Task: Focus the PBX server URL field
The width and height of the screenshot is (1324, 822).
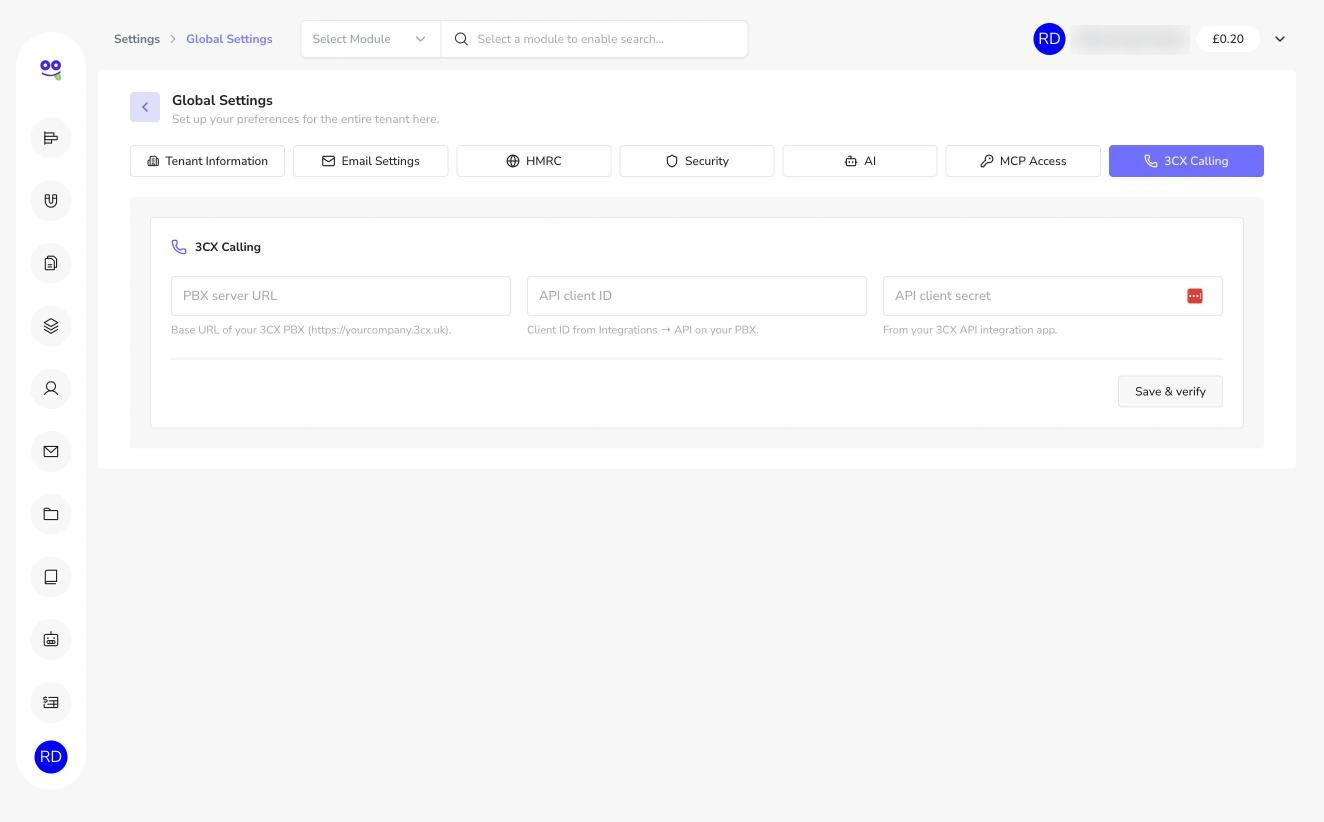Action: point(341,296)
